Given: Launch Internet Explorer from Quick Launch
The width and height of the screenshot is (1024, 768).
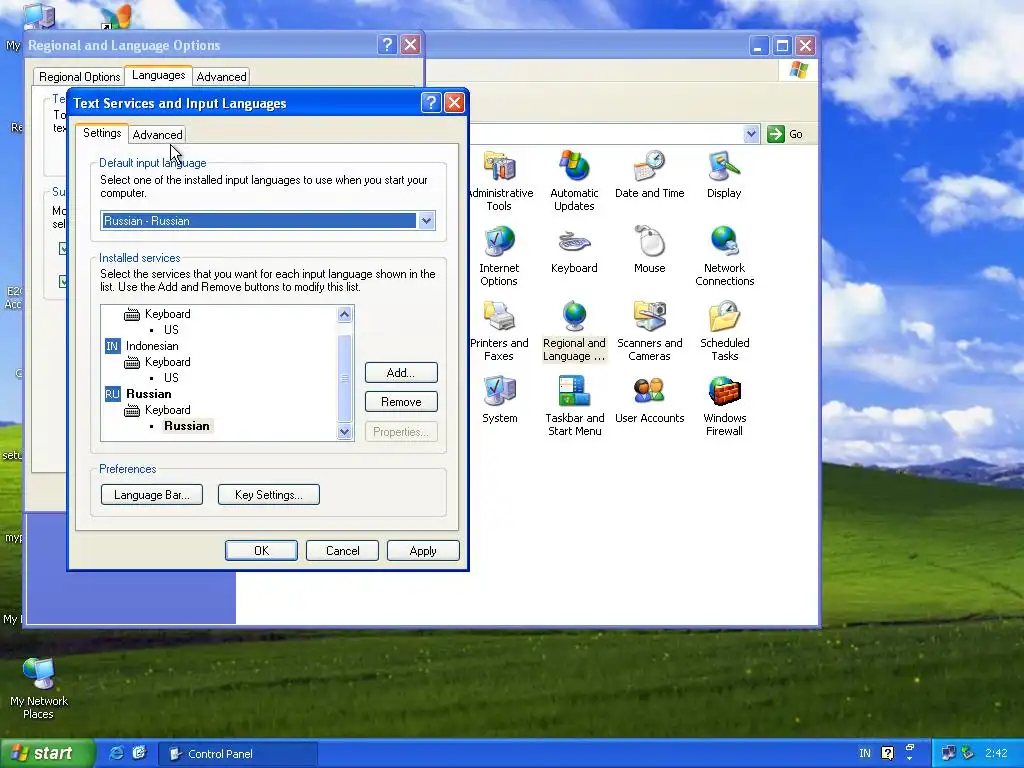Looking at the screenshot, I should 117,753.
